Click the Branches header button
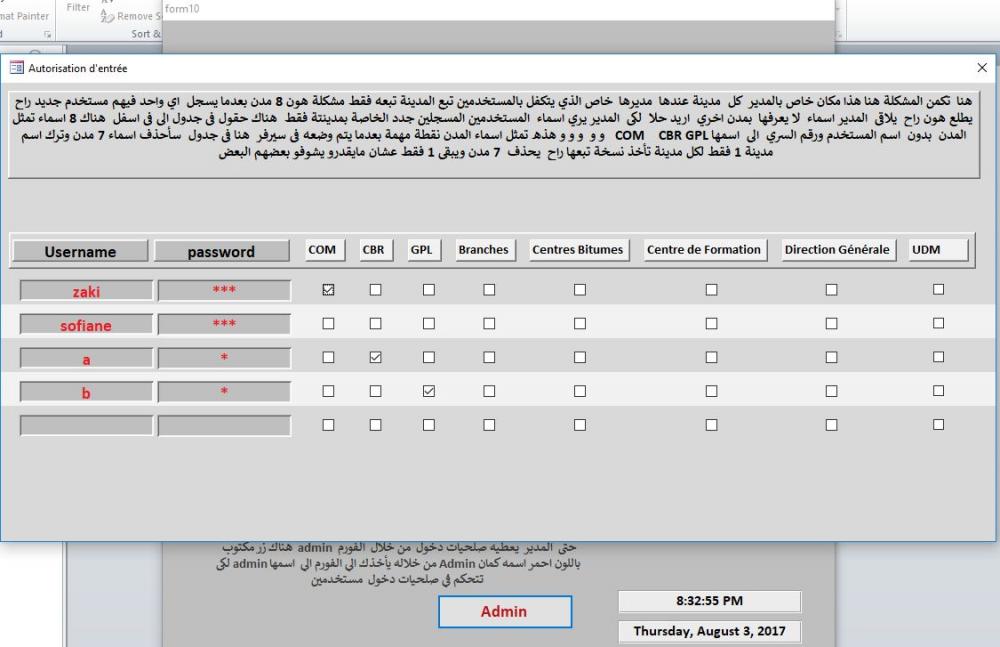This screenshot has width=1000, height=647. (483, 250)
